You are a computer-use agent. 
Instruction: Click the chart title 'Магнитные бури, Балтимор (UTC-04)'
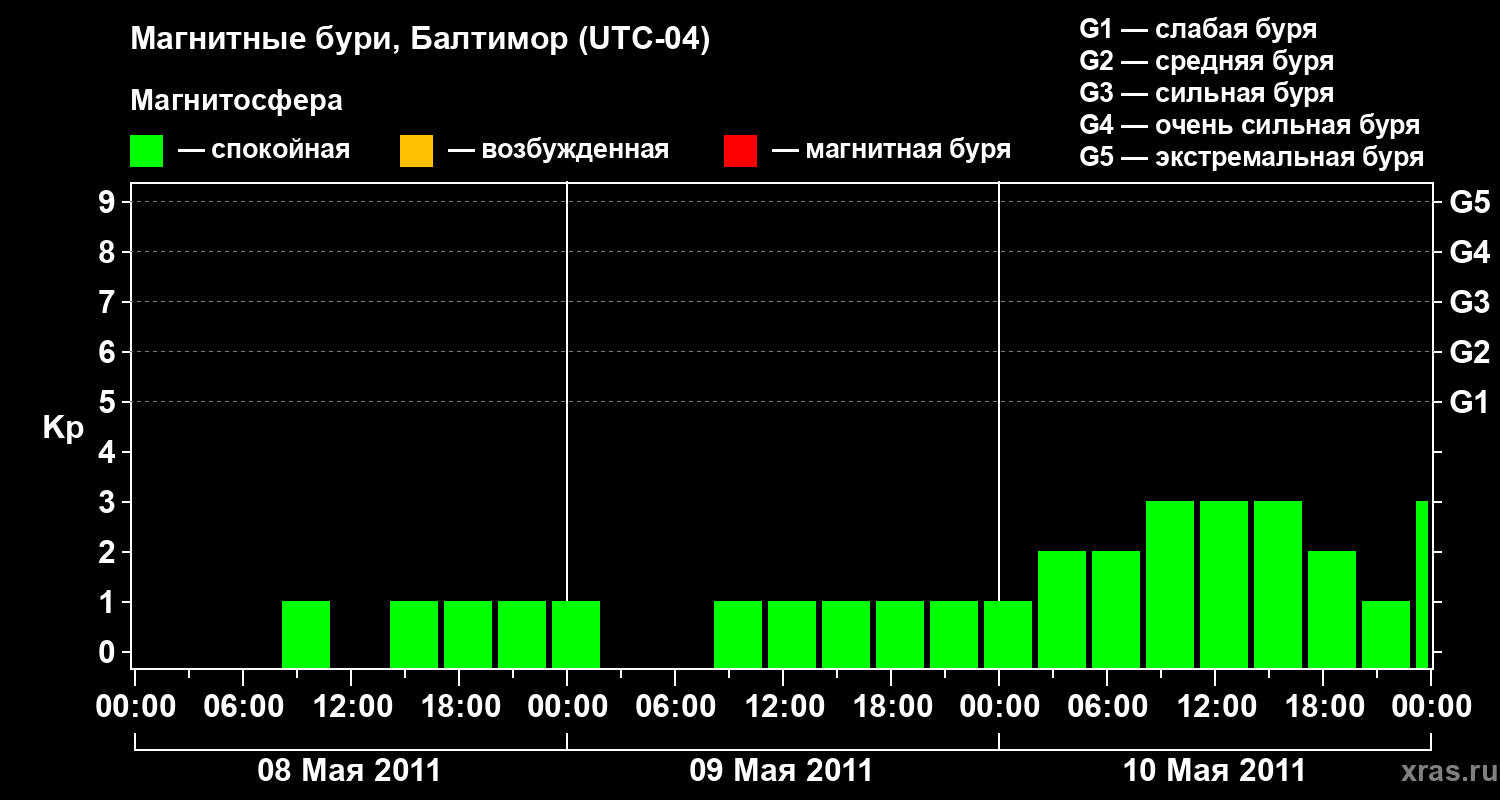[x=420, y=41]
